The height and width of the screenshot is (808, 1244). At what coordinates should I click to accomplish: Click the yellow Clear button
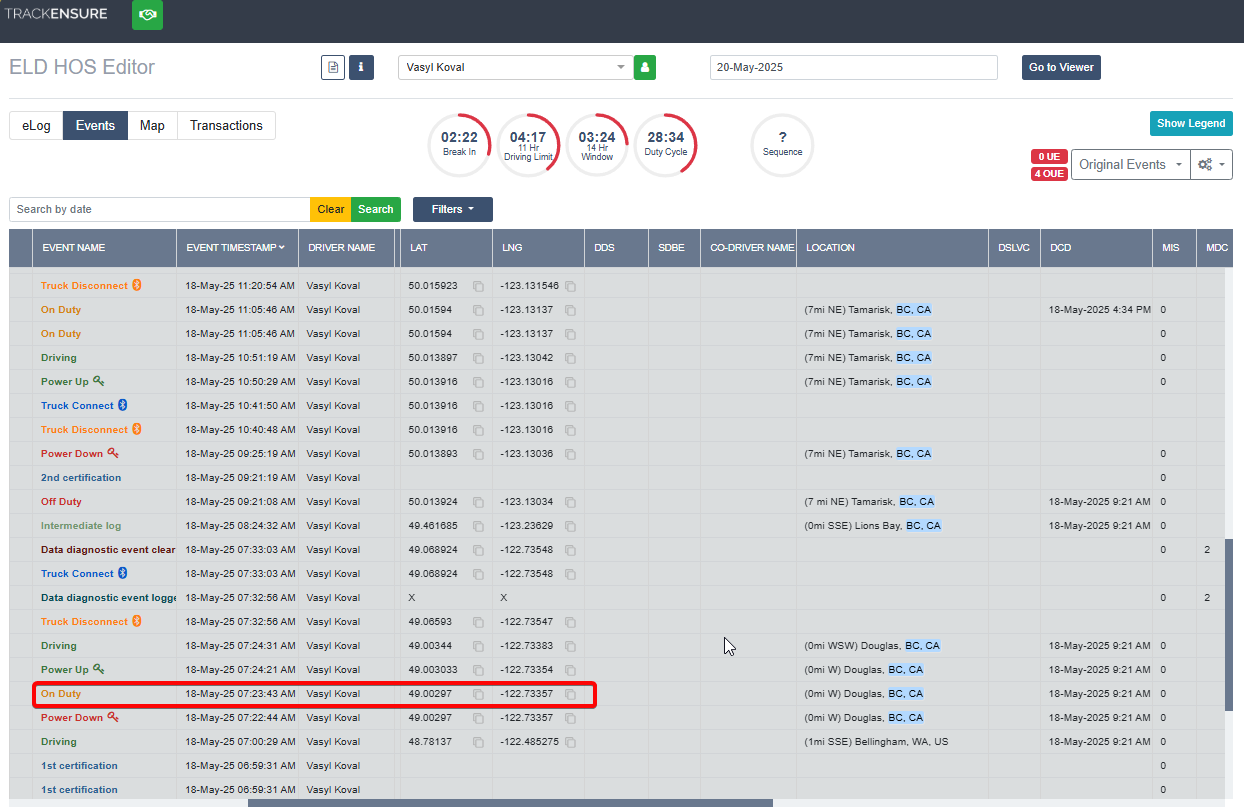[x=331, y=209]
